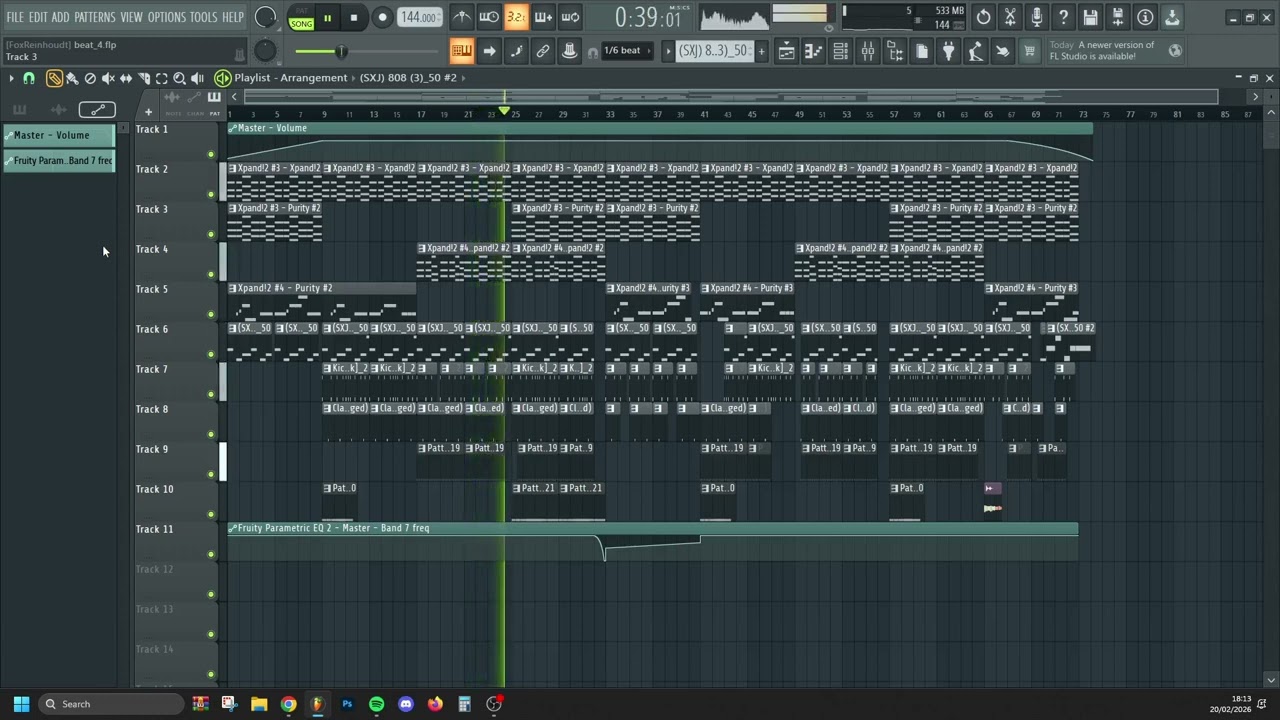Add a new pattern with plus button
Screen dimensions: 1280x720
coord(761,51)
